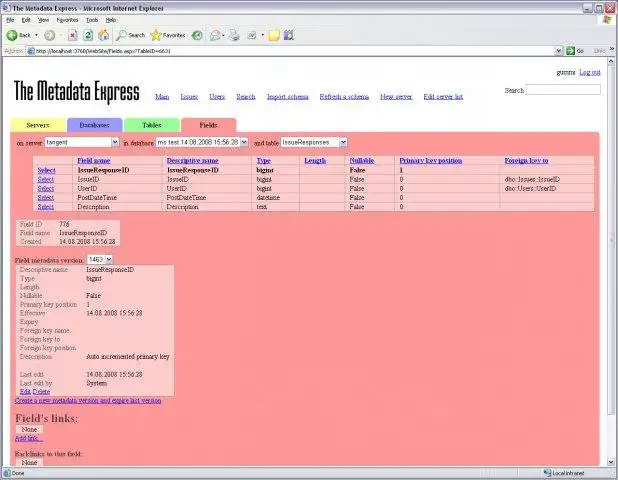The height and width of the screenshot is (480, 618).
Task: Sort table by Type column header
Action: point(264,160)
